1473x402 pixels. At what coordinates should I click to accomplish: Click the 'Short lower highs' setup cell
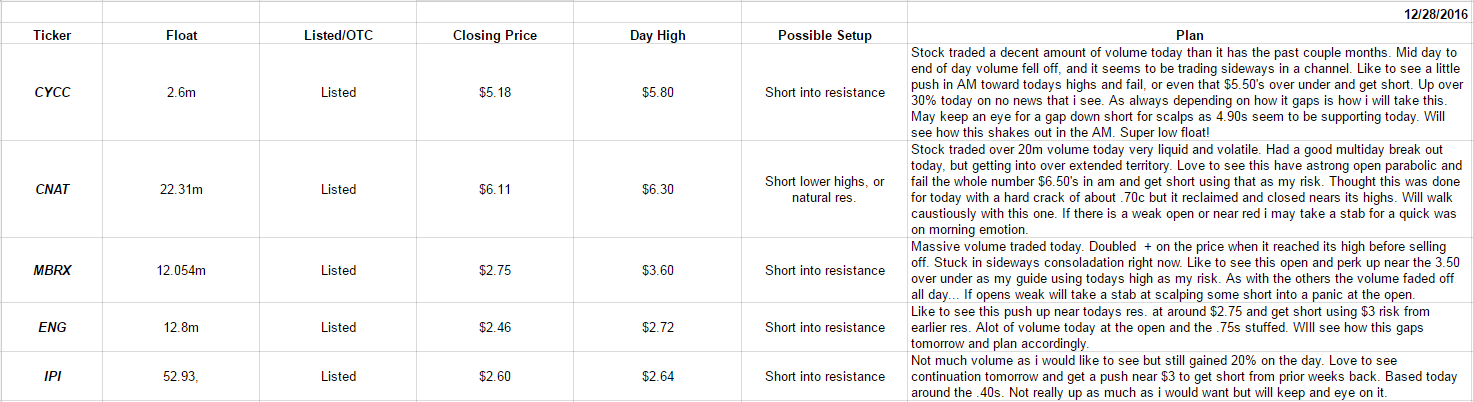pyautogui.click(x=824, y=189)
